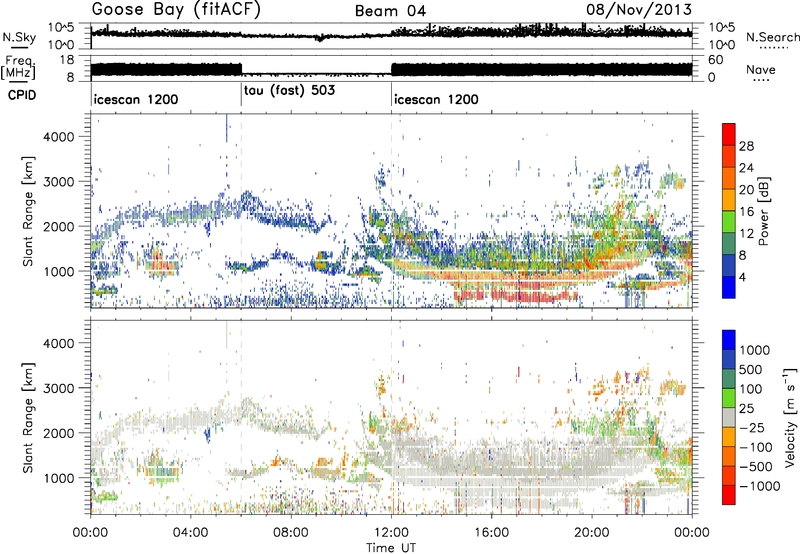Viewport: 800px width, 554px height.
Task: Click the '3000' tick on velocity panel axis
Action: (58, 388)
